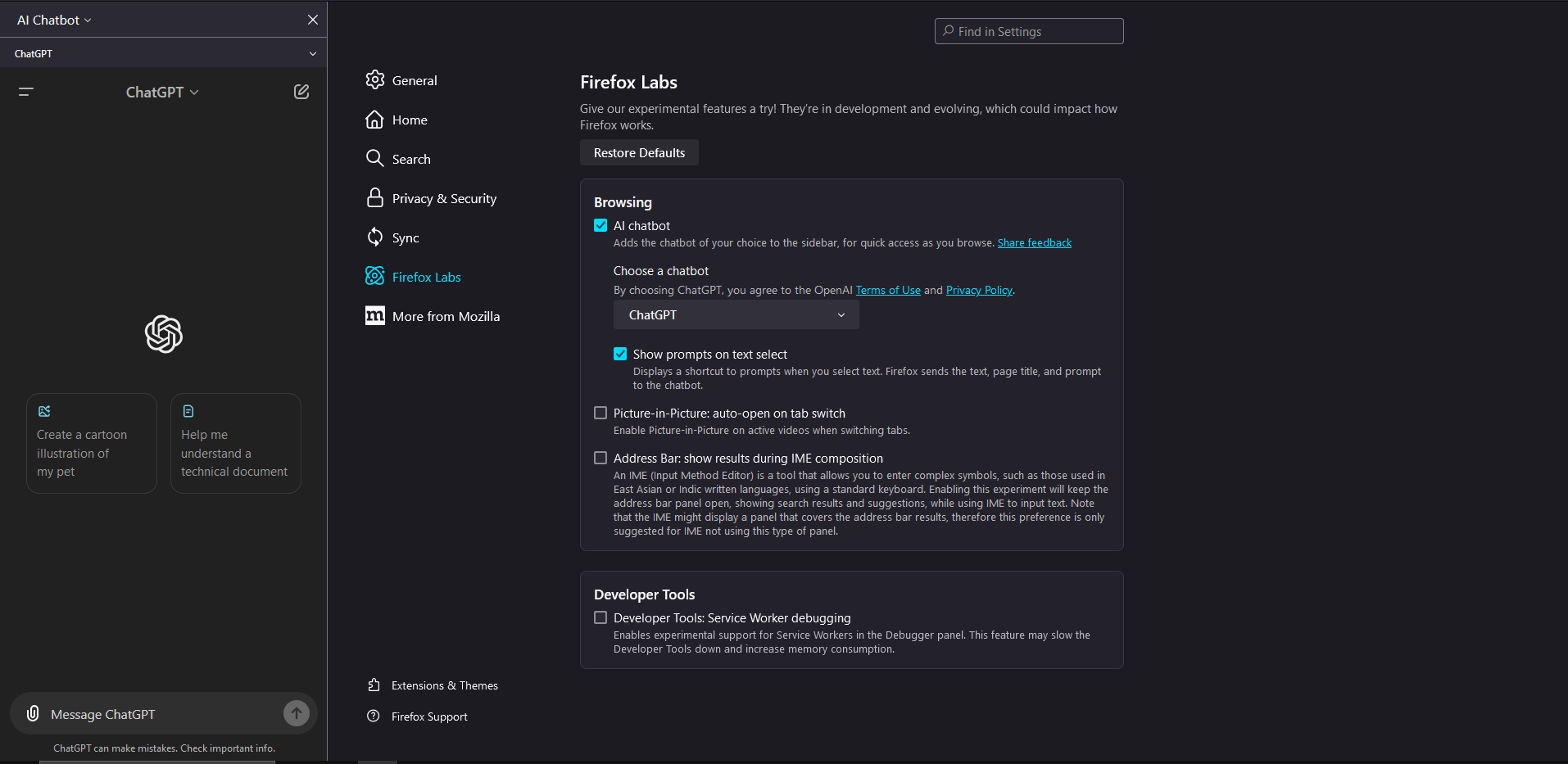
Task: Open ChatGPT sidebar hamburger menu
Action: tap(26, 92)
